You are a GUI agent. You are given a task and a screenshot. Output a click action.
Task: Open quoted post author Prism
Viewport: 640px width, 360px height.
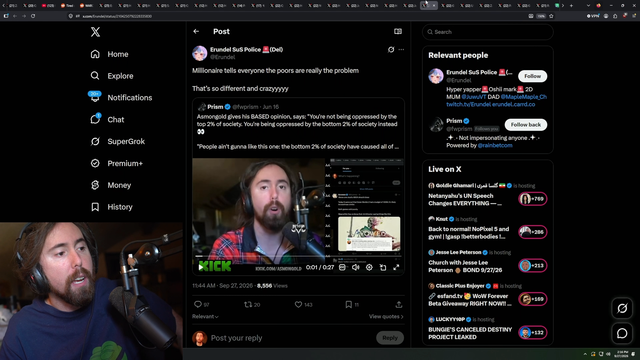coord(215,107)
